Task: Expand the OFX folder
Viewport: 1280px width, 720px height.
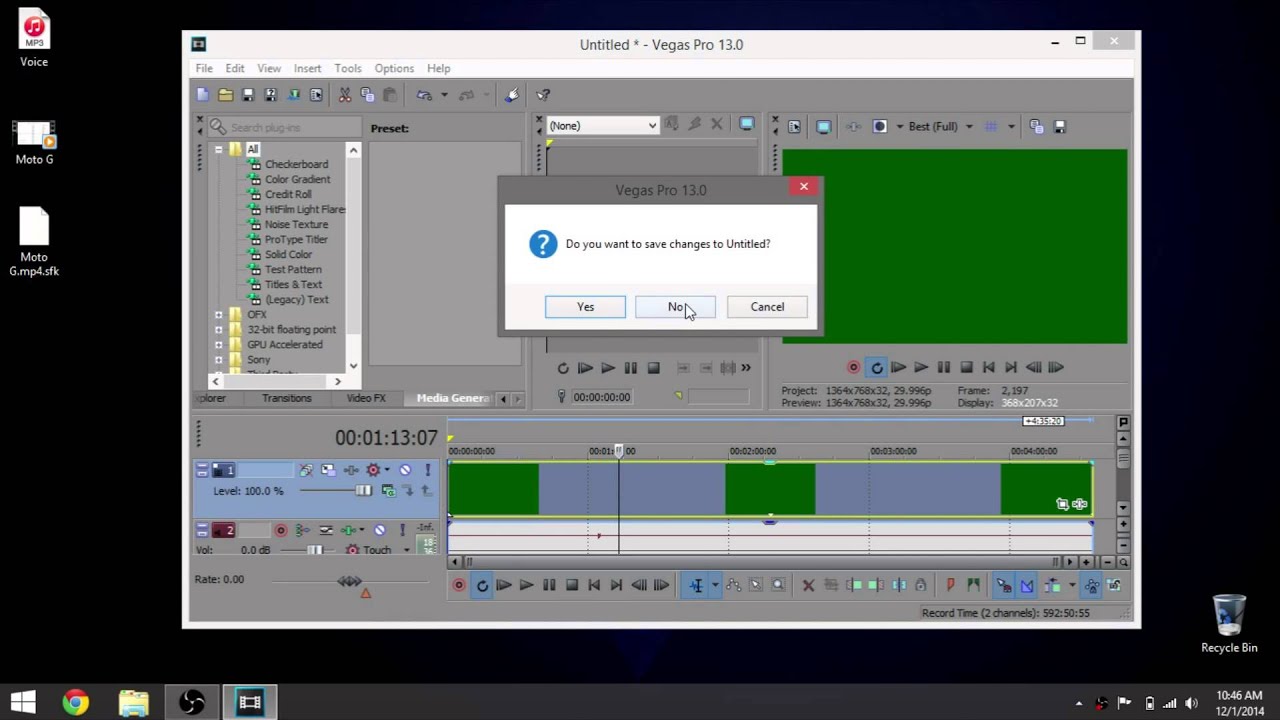Action: click(218, 314)
